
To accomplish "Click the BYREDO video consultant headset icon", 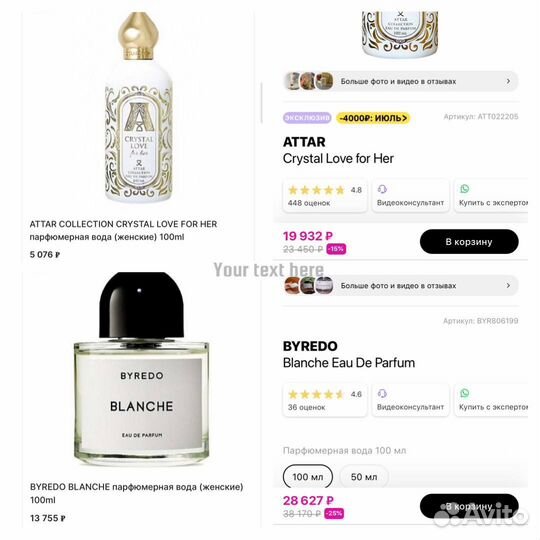I will point(382,393).
